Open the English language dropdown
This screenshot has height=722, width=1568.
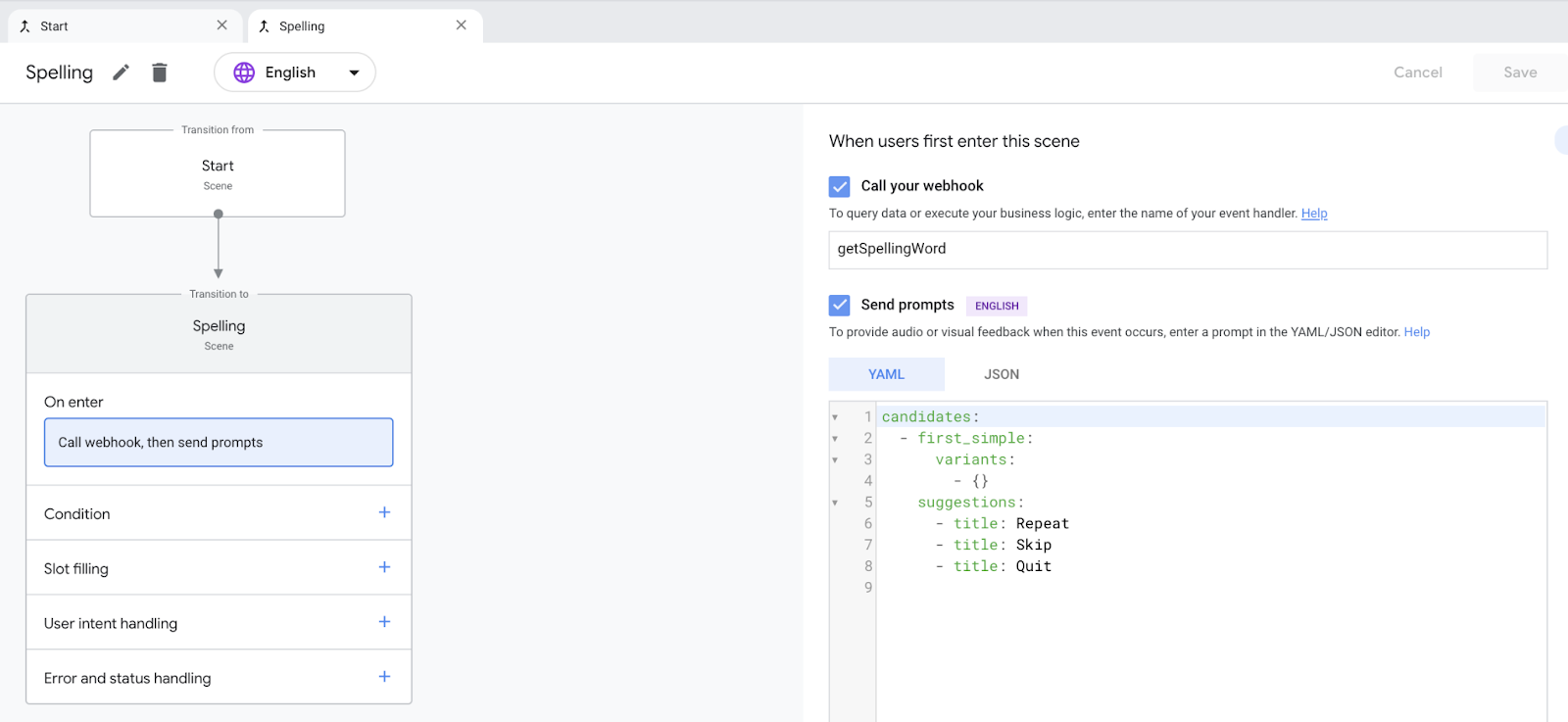point(354,72)
